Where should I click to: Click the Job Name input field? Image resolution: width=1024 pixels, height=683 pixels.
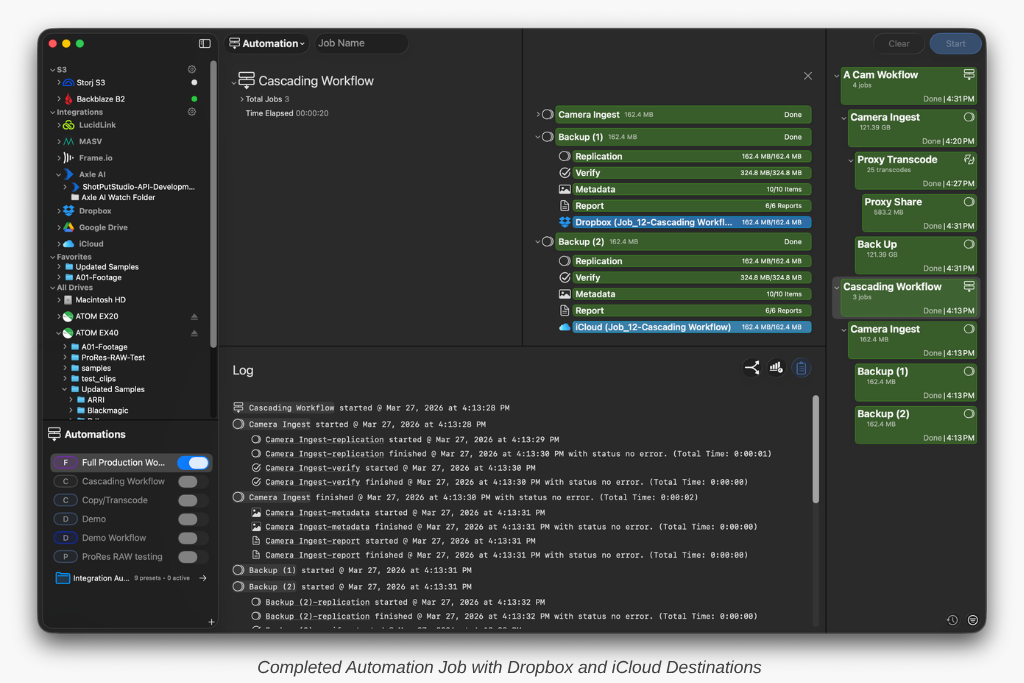(x=360, y=44)
